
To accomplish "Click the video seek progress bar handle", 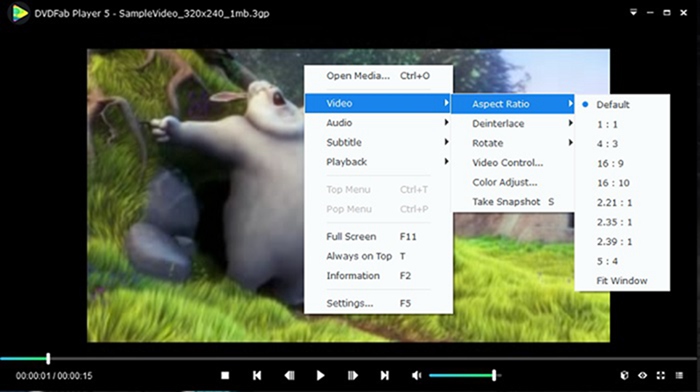I will coord(48,358).
